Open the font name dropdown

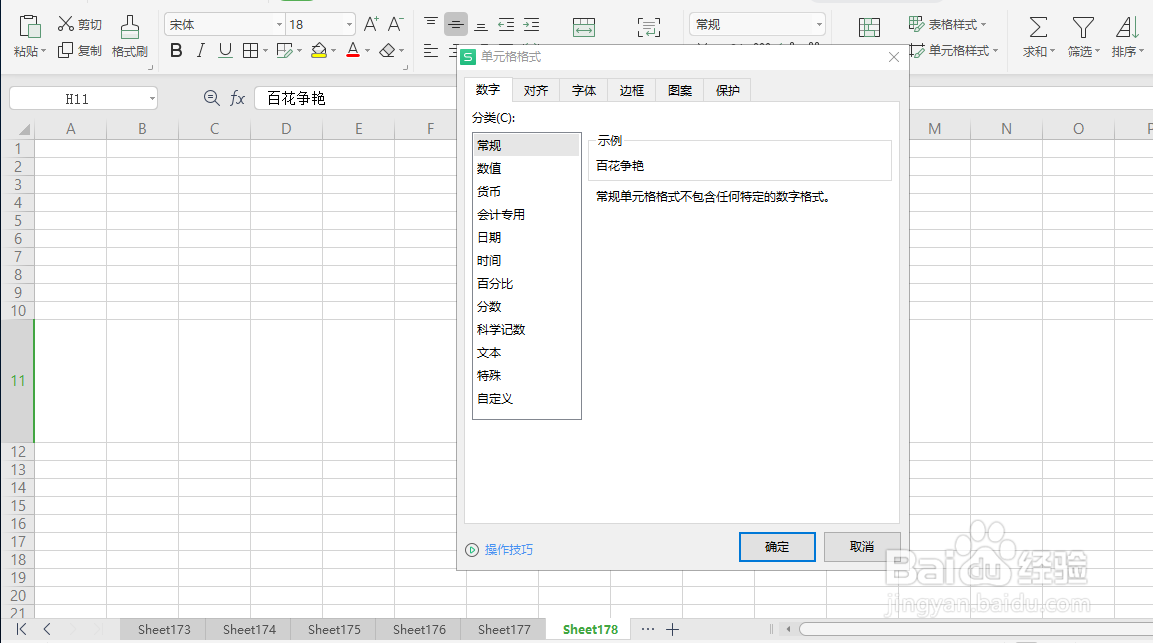coord(277,23)
